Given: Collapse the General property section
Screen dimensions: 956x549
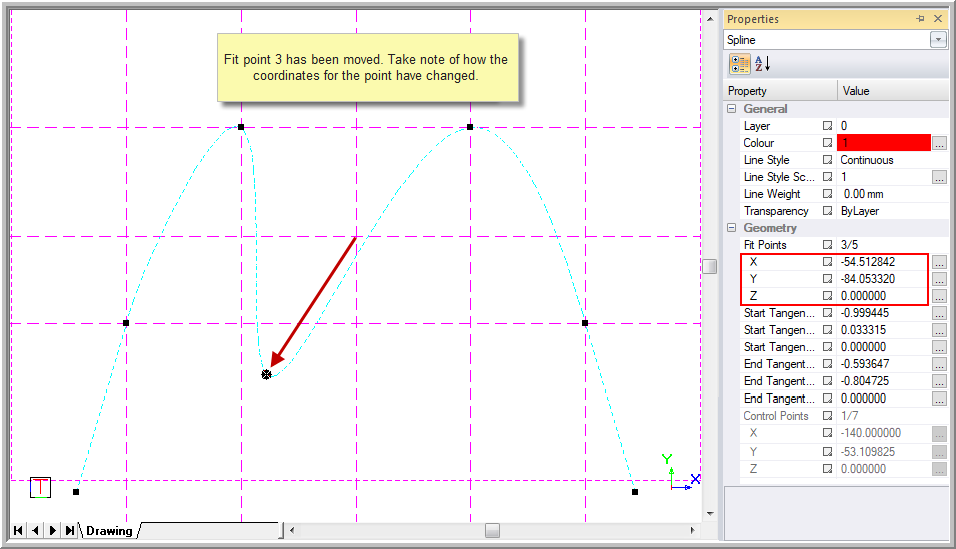Looking at the screenshot, I should point(732,109).
